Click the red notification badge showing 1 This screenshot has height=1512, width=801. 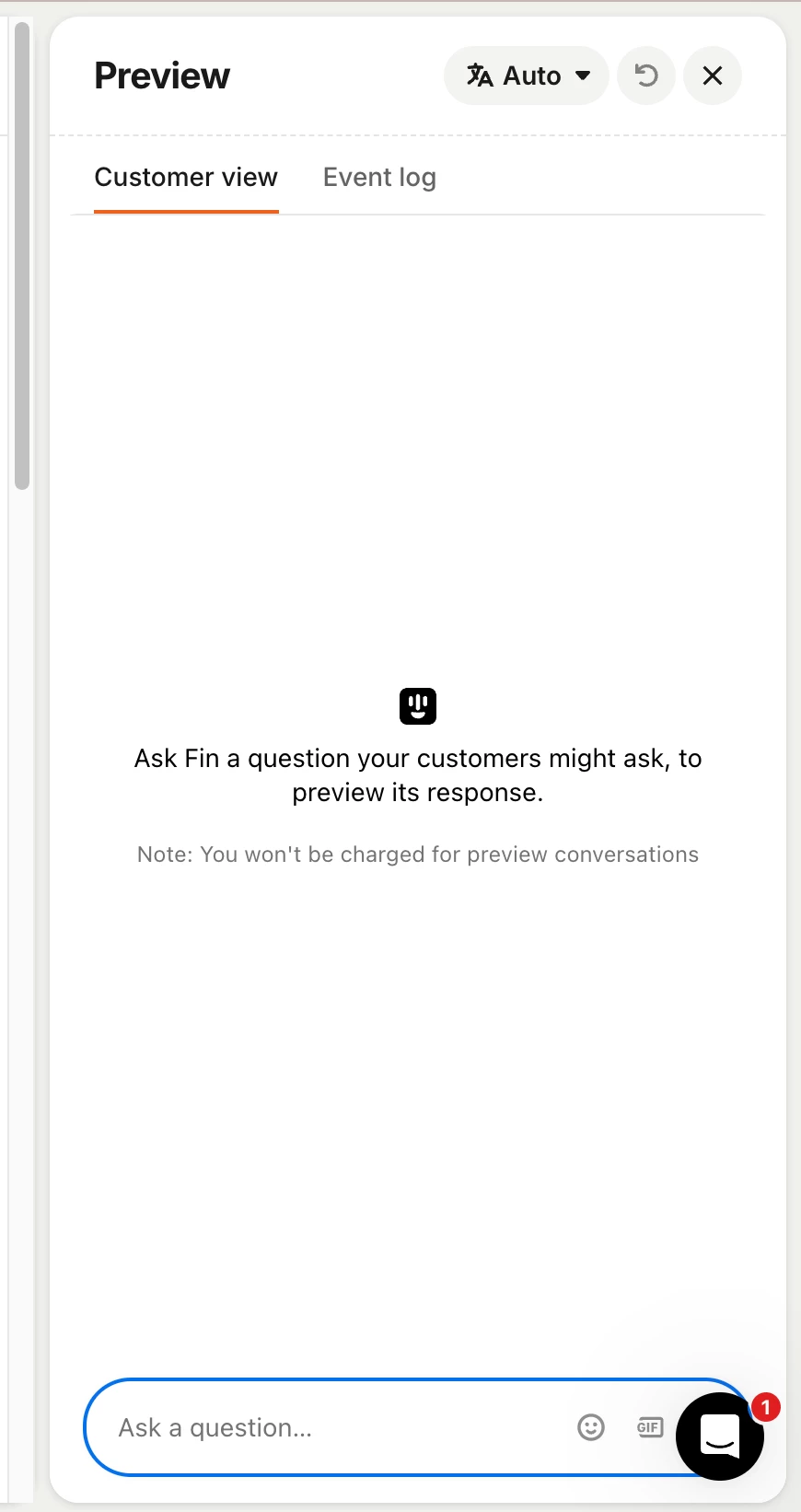pos(766,1407)
